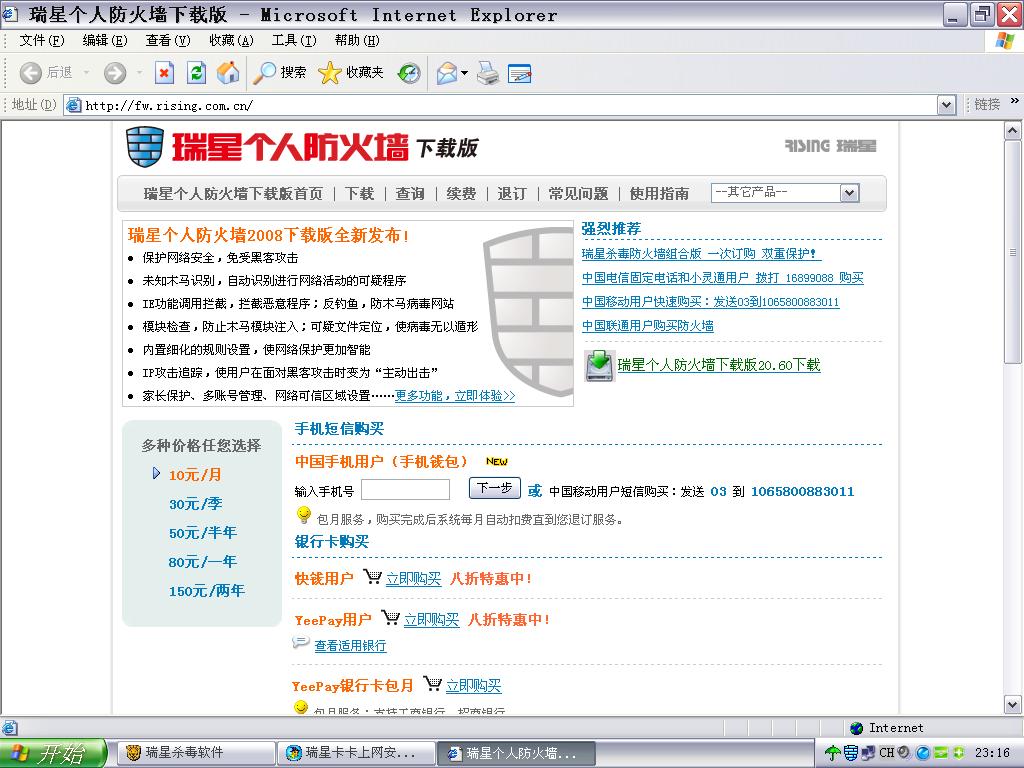Open 中国移动用户快速购买 link
The image size is (1024, 768).
[711, 302]
